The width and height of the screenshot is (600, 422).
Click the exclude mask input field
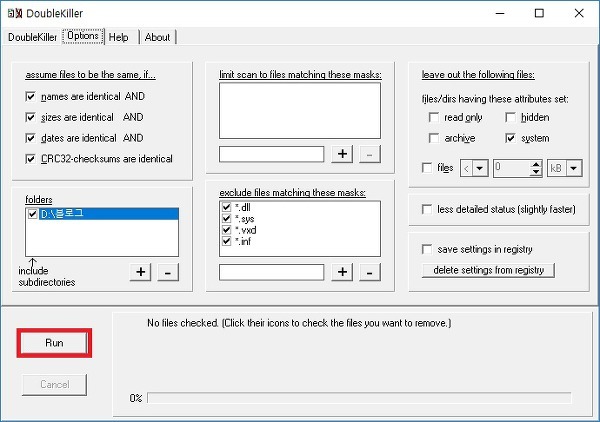pyautogui.click(x=271, y=272)
